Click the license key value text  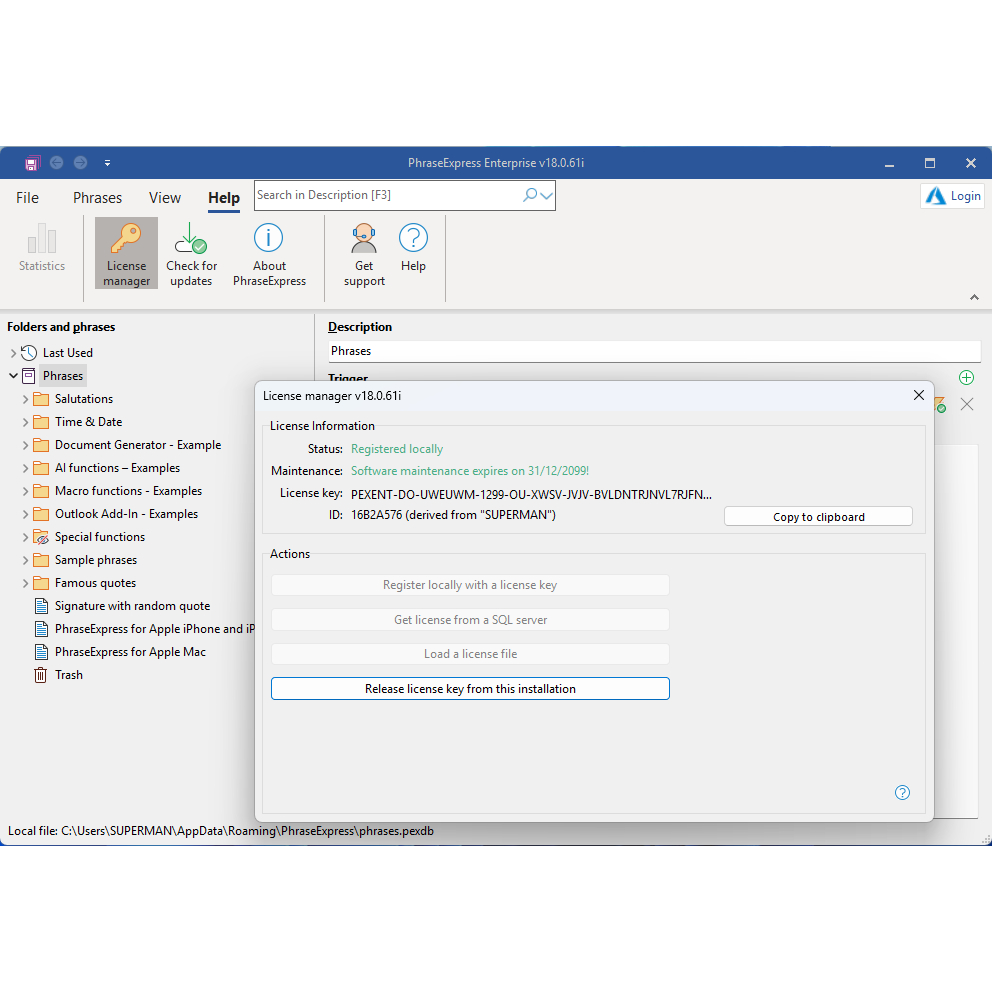(531, 495)
